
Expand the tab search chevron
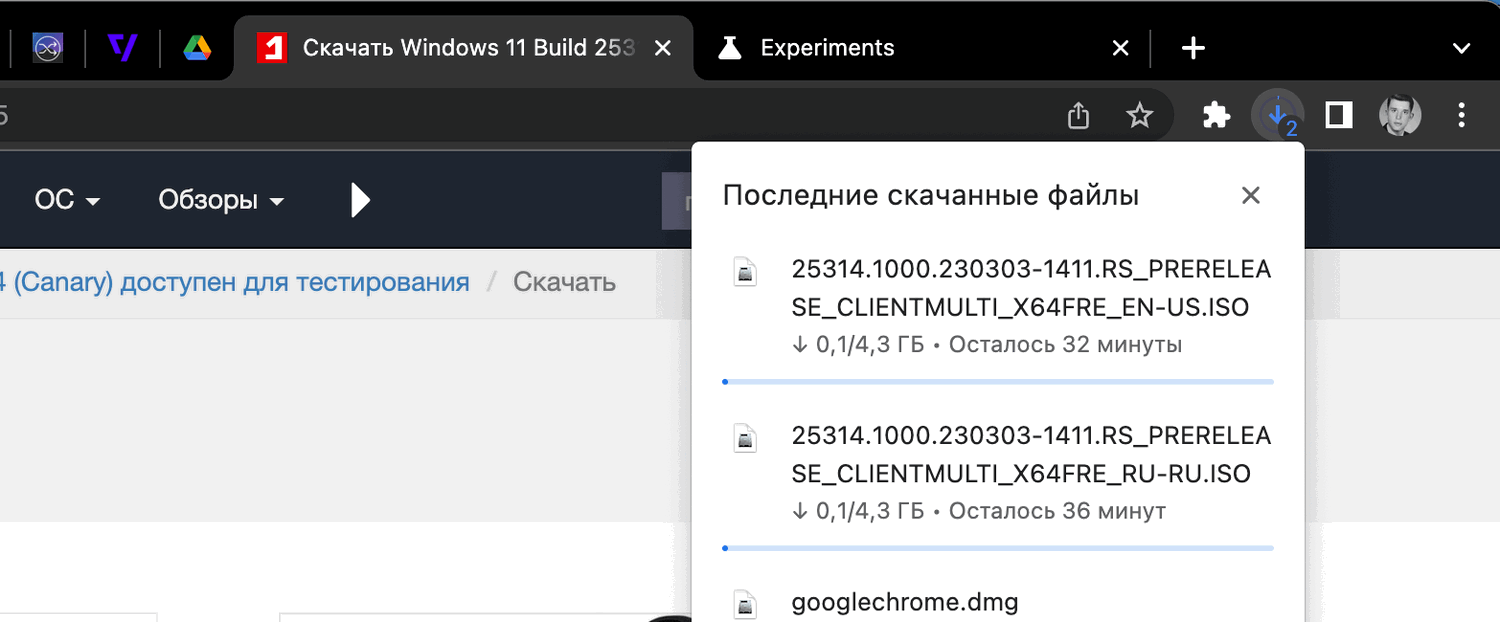[1461, 48]
